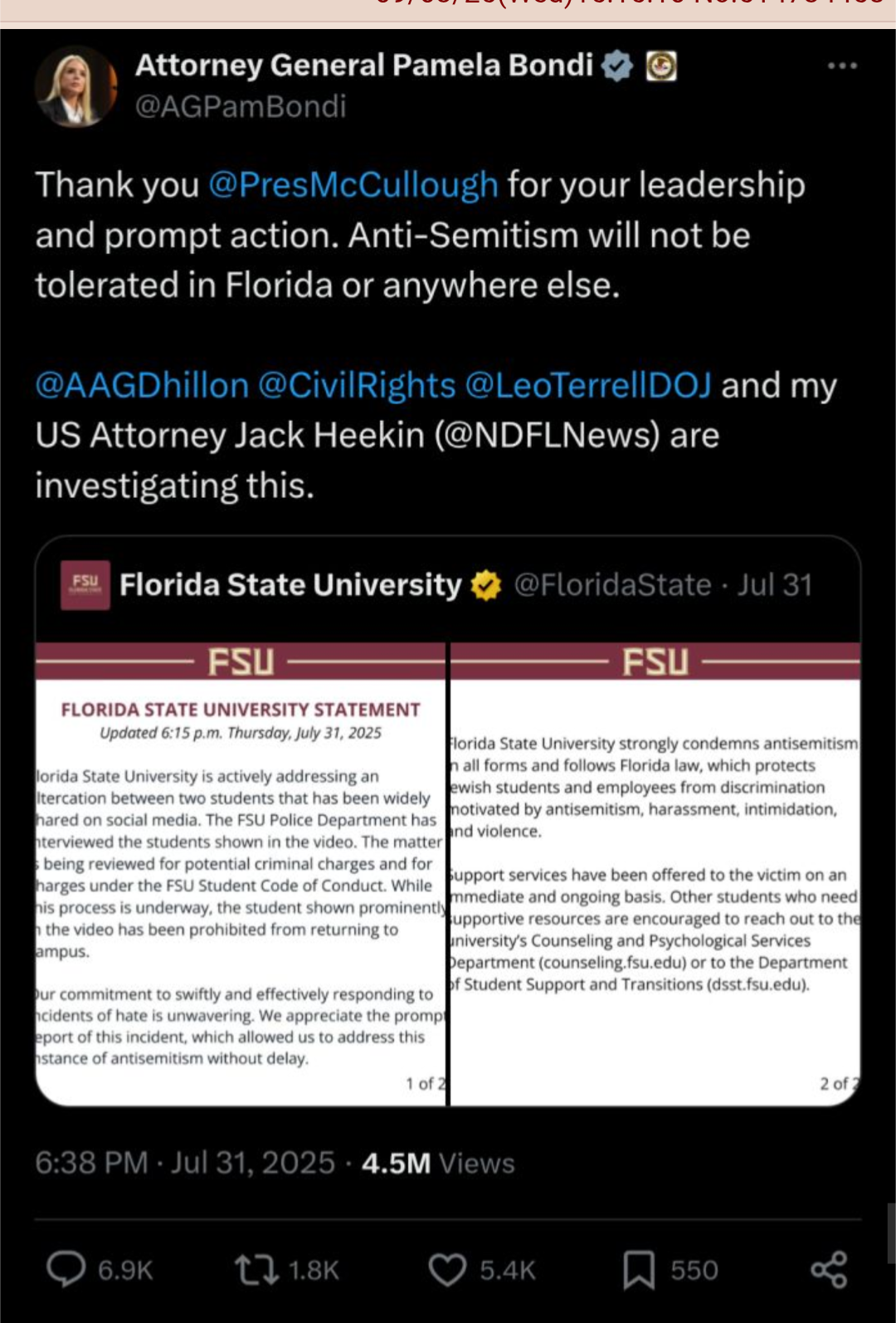Screen dimensions: 896x1323
Task: Click the 6:38 PM Jul 31, 2025 timestamp
Action: 185,1163
